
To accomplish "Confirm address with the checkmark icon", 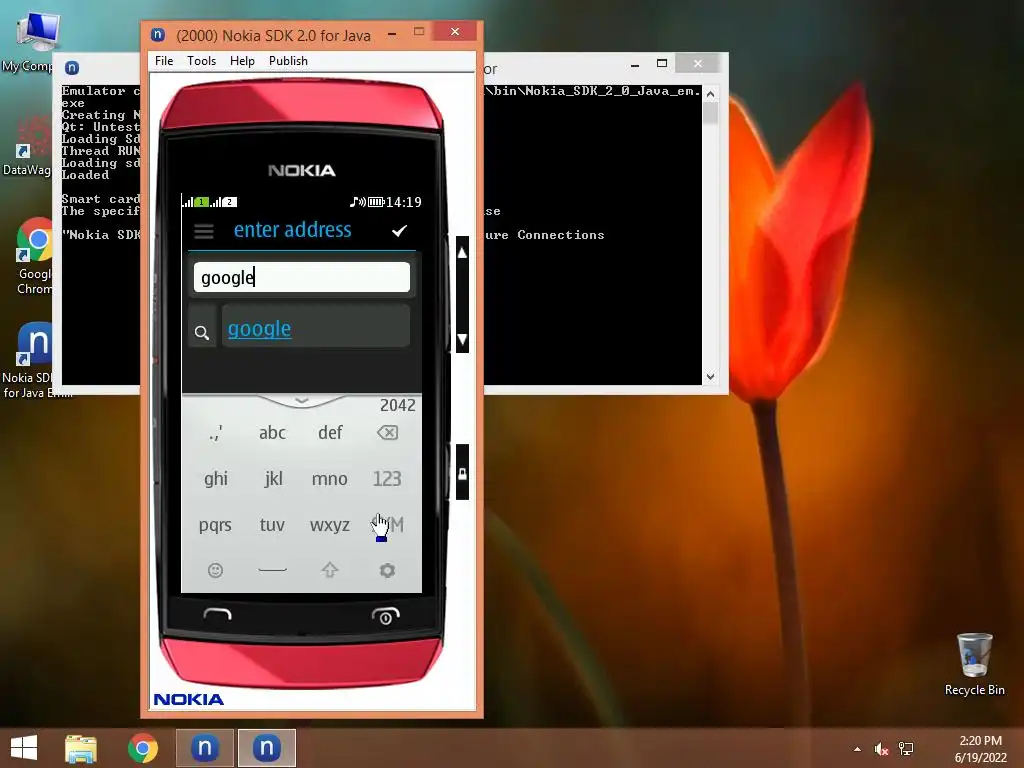I will [x=399, y=231].
